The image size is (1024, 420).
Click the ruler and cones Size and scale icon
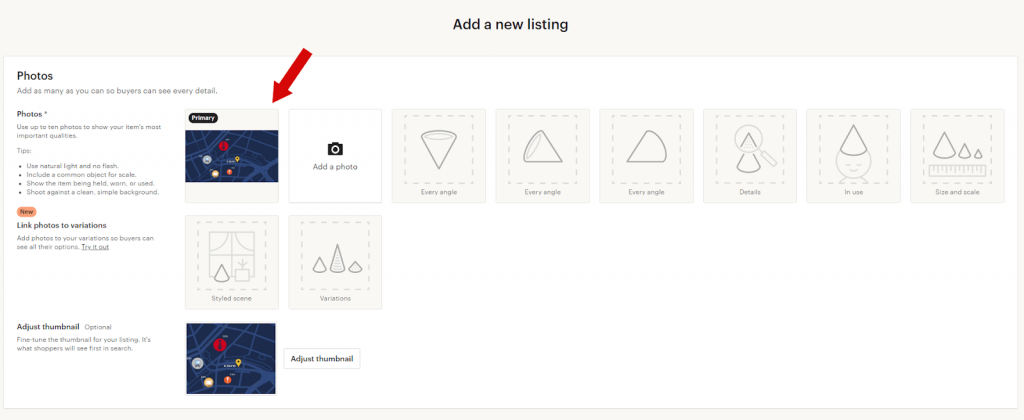tap(957, 150)
